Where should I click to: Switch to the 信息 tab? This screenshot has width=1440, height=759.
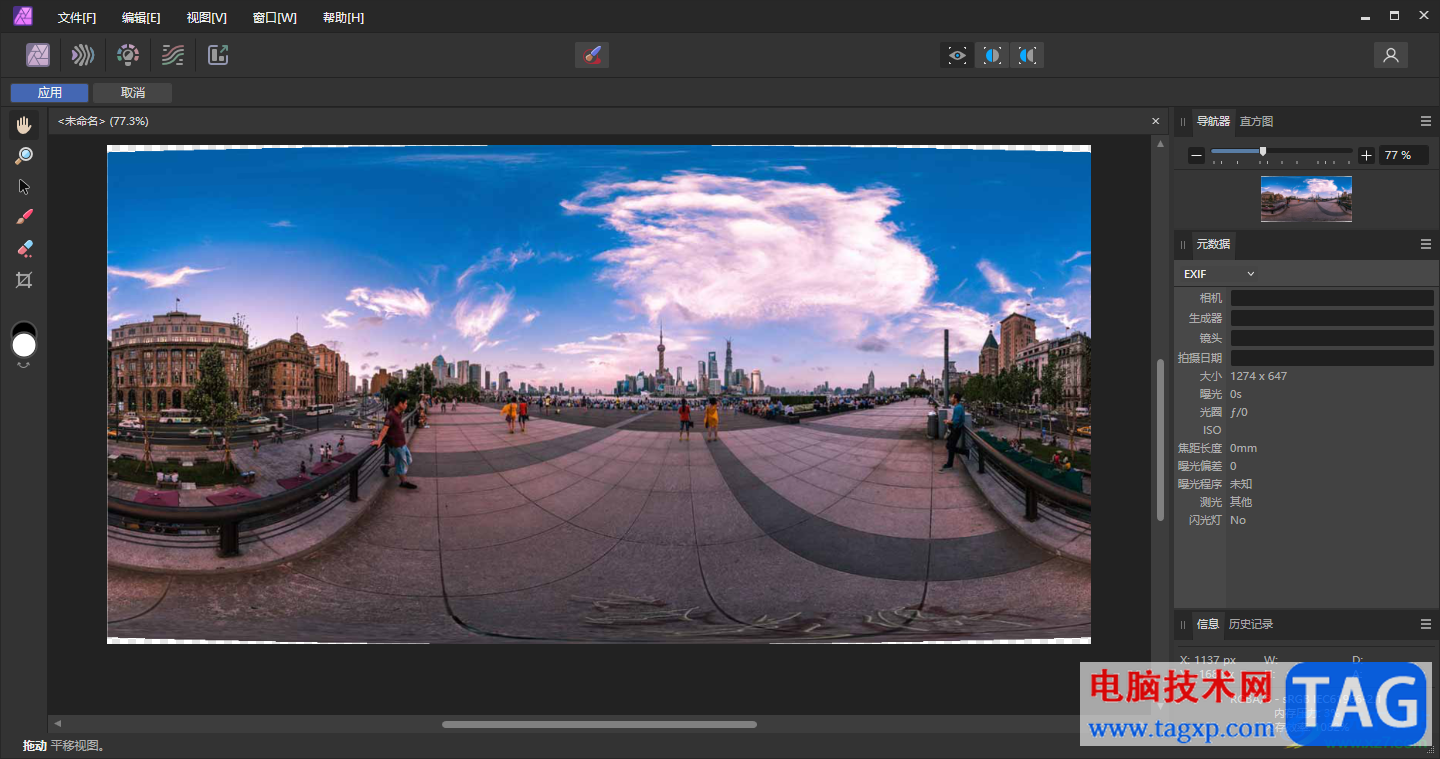point(1208,624)
